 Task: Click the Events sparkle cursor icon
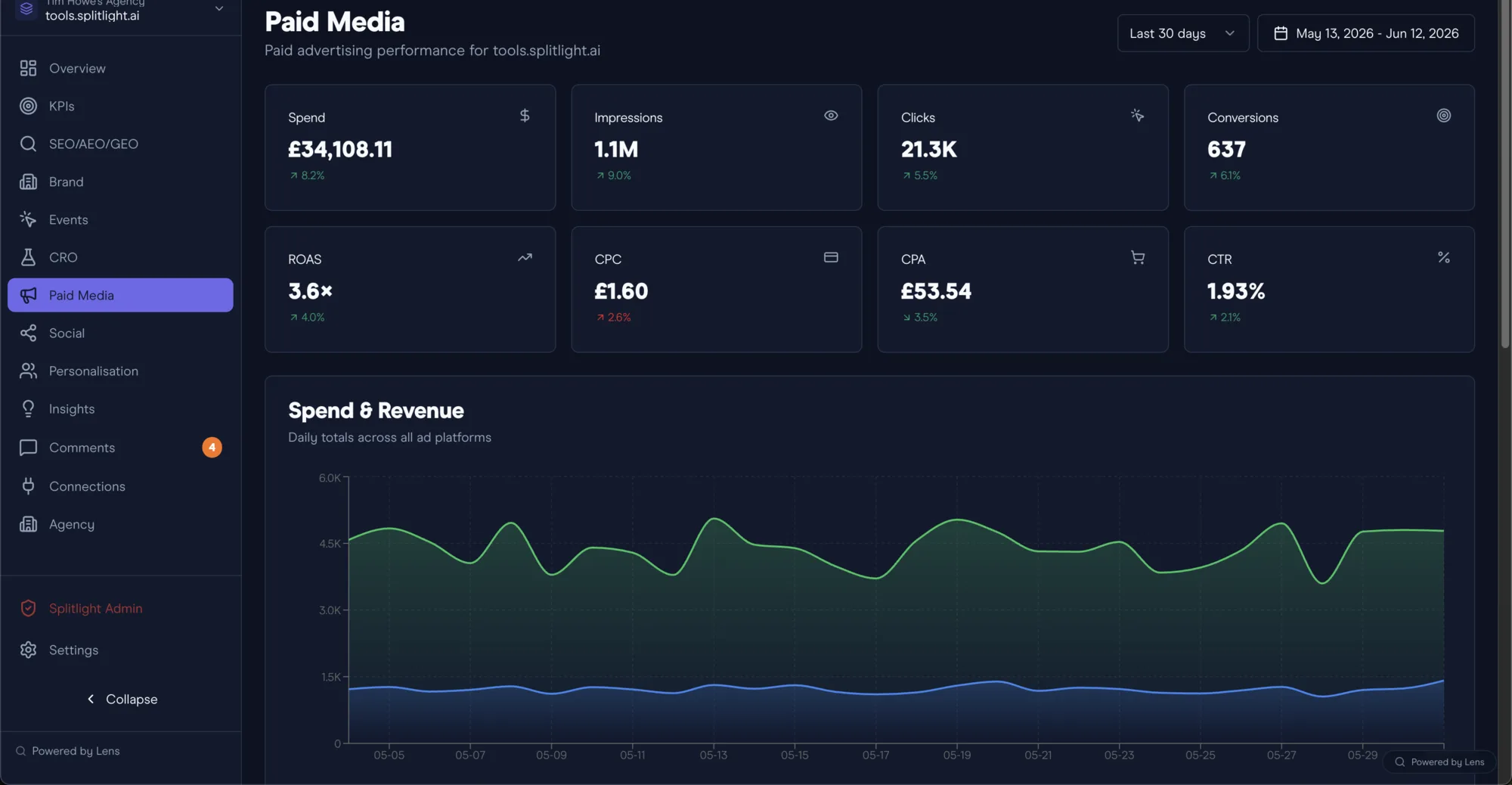click(28, 219)
